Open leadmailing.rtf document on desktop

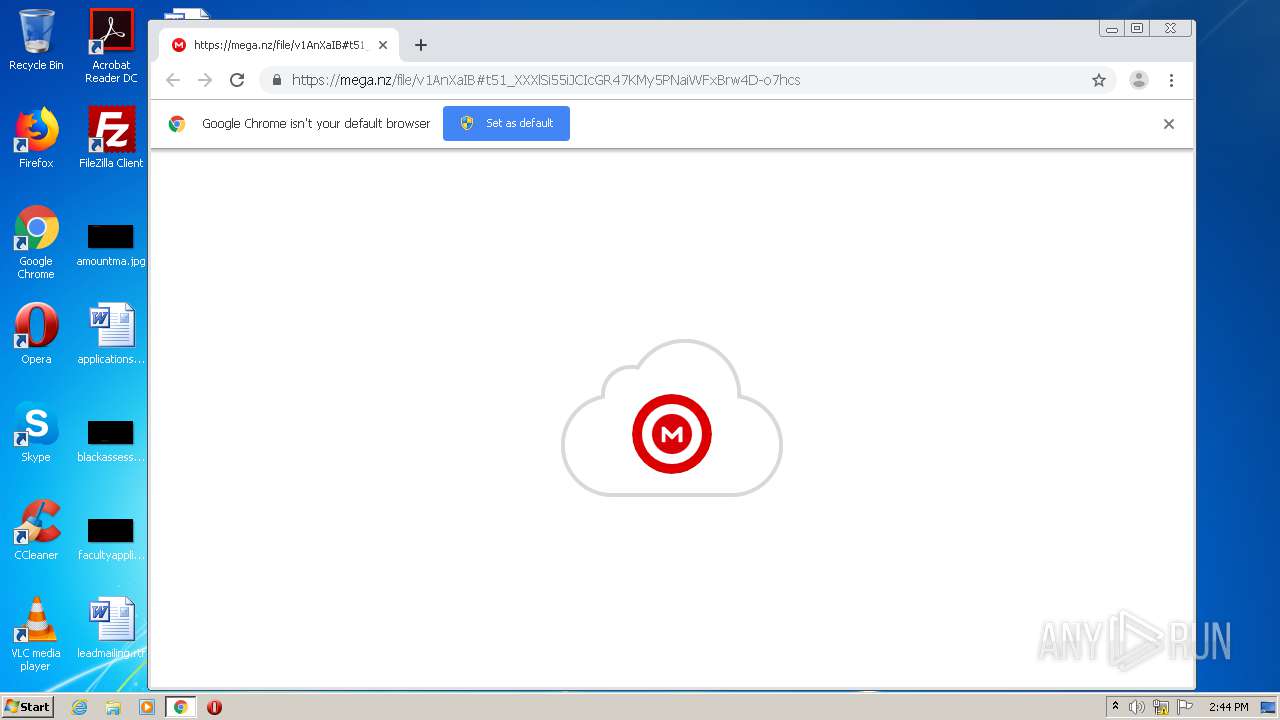click(x=111, y=628)
